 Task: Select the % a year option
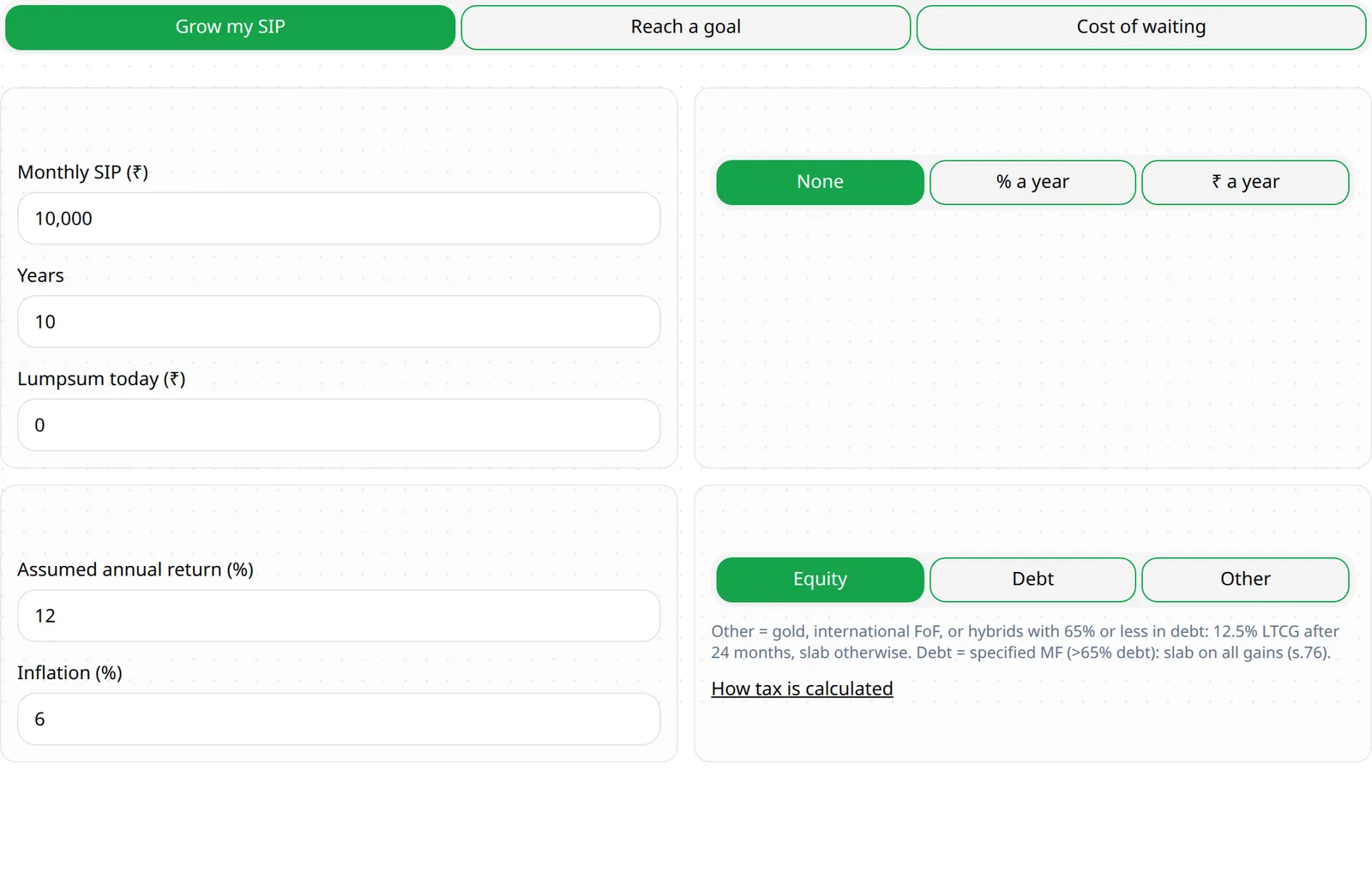click(x=1032, y=183)
